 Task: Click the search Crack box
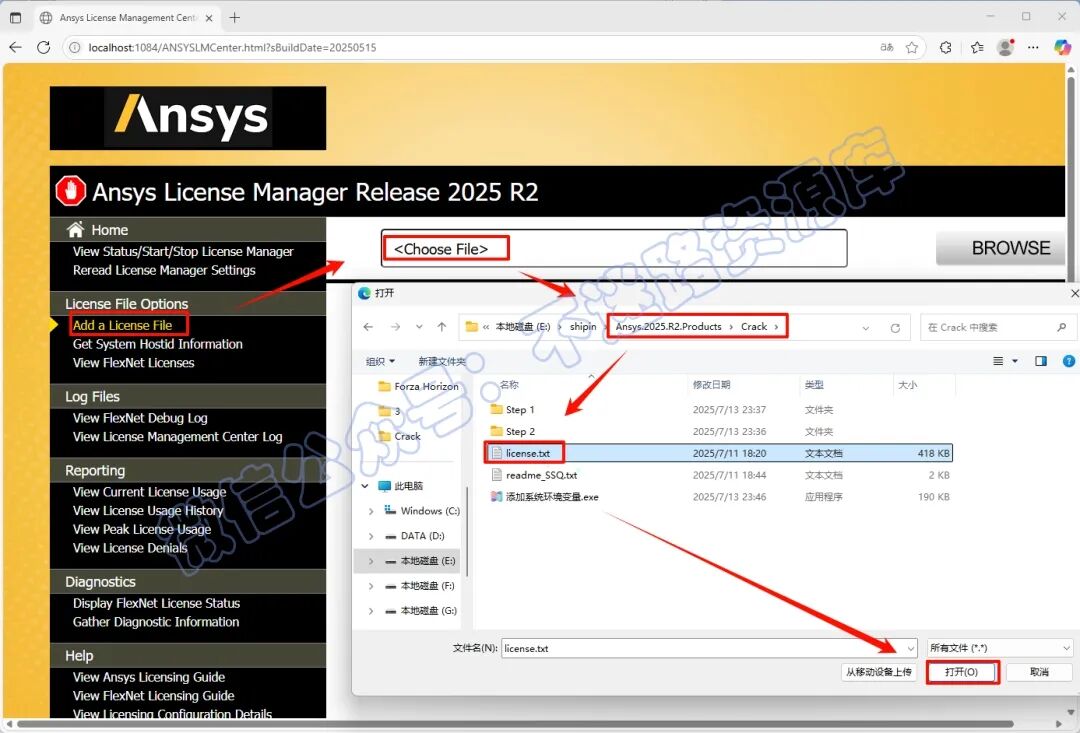click(996, 327)
